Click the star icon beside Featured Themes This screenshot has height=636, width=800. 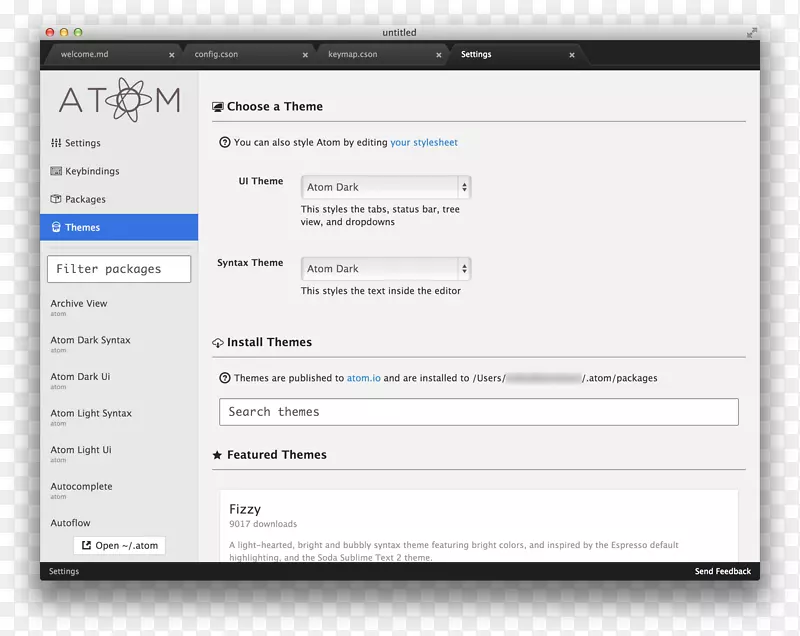click(216, 454)
